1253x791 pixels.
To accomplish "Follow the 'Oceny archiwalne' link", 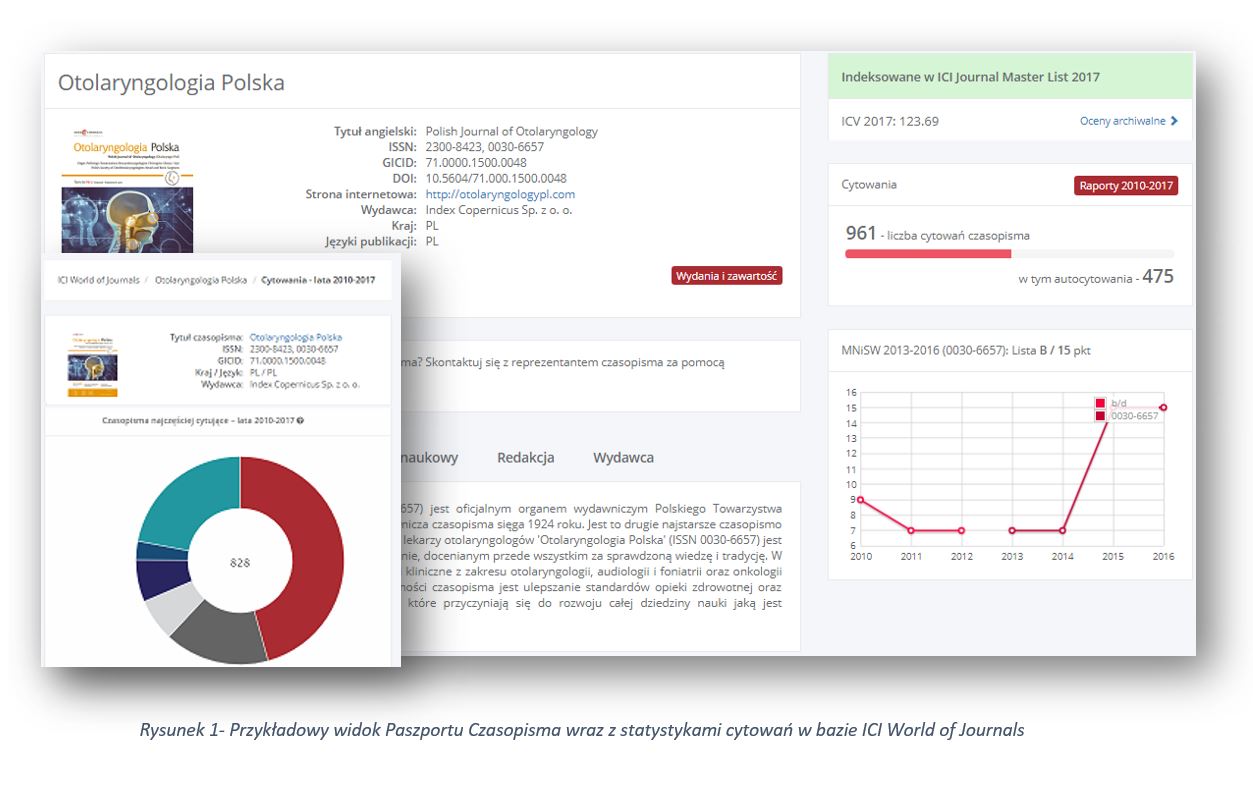I will 1122,121.
